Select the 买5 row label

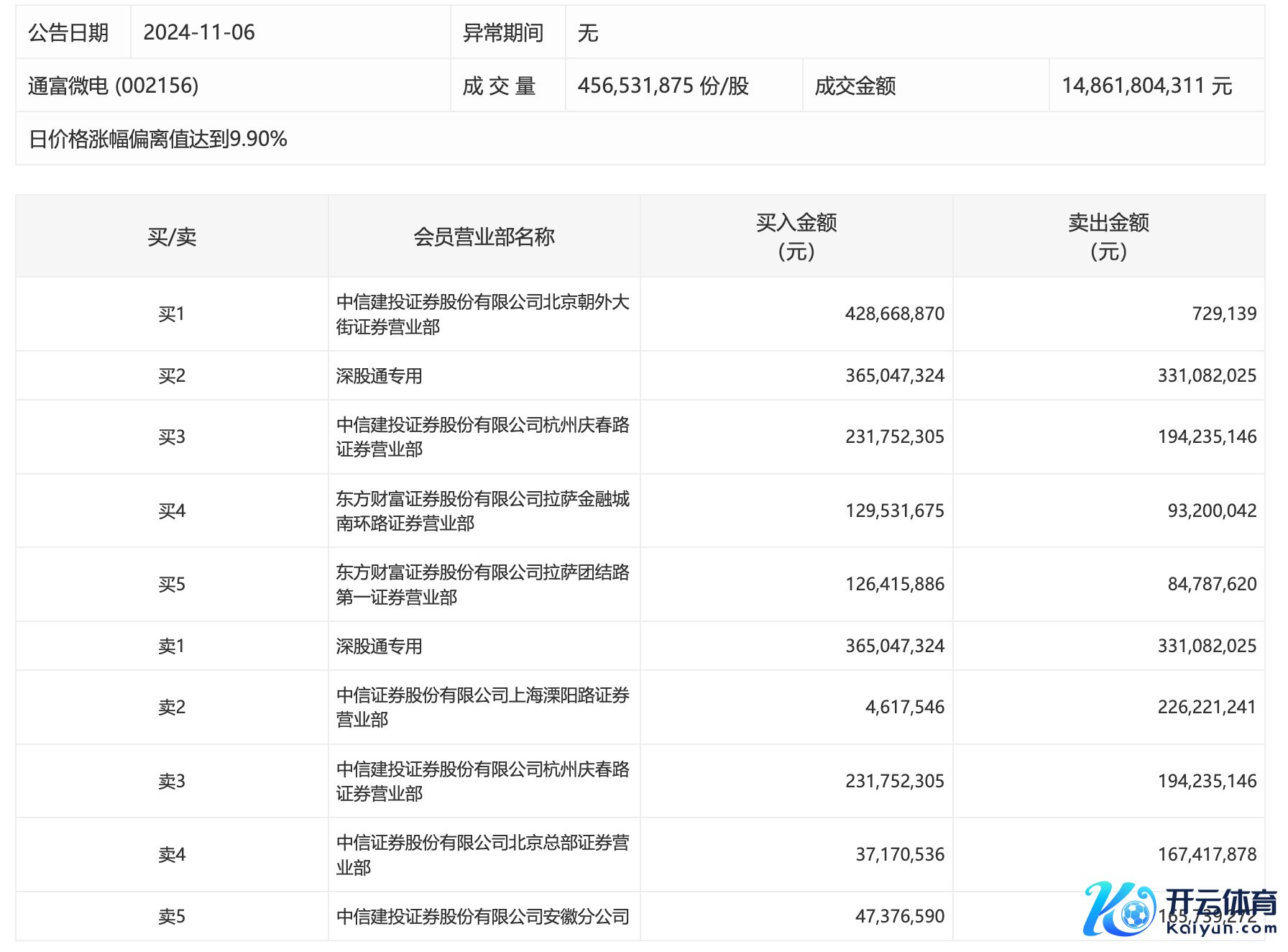pos(172,585)
